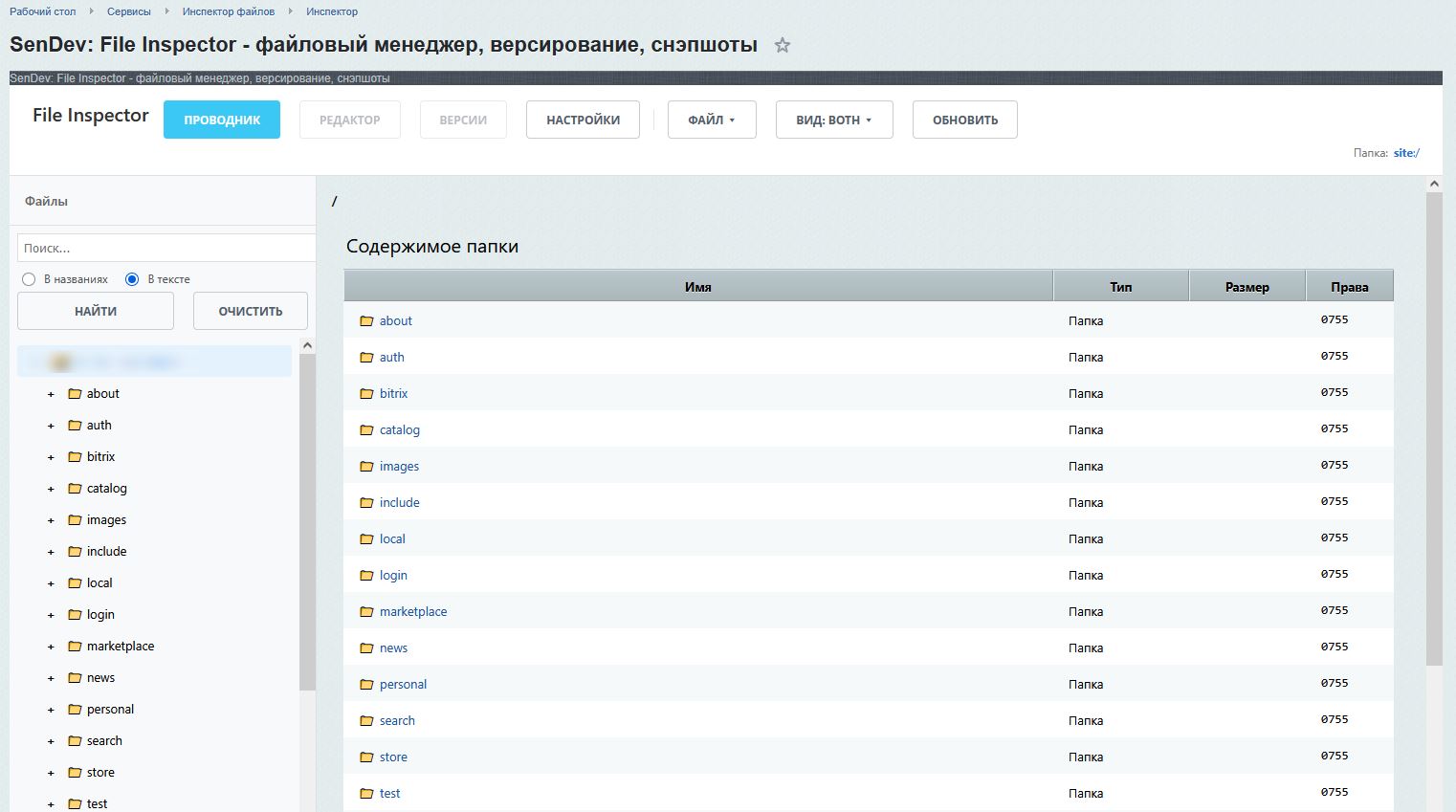Open the folder icon beside "test" in the table
Viewport: 1456px width, 812px height.
point(366,793)
